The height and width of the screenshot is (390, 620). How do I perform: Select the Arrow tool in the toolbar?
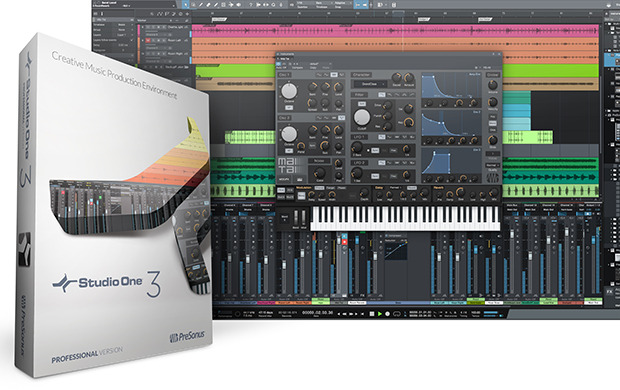click(x=186, y=5)
